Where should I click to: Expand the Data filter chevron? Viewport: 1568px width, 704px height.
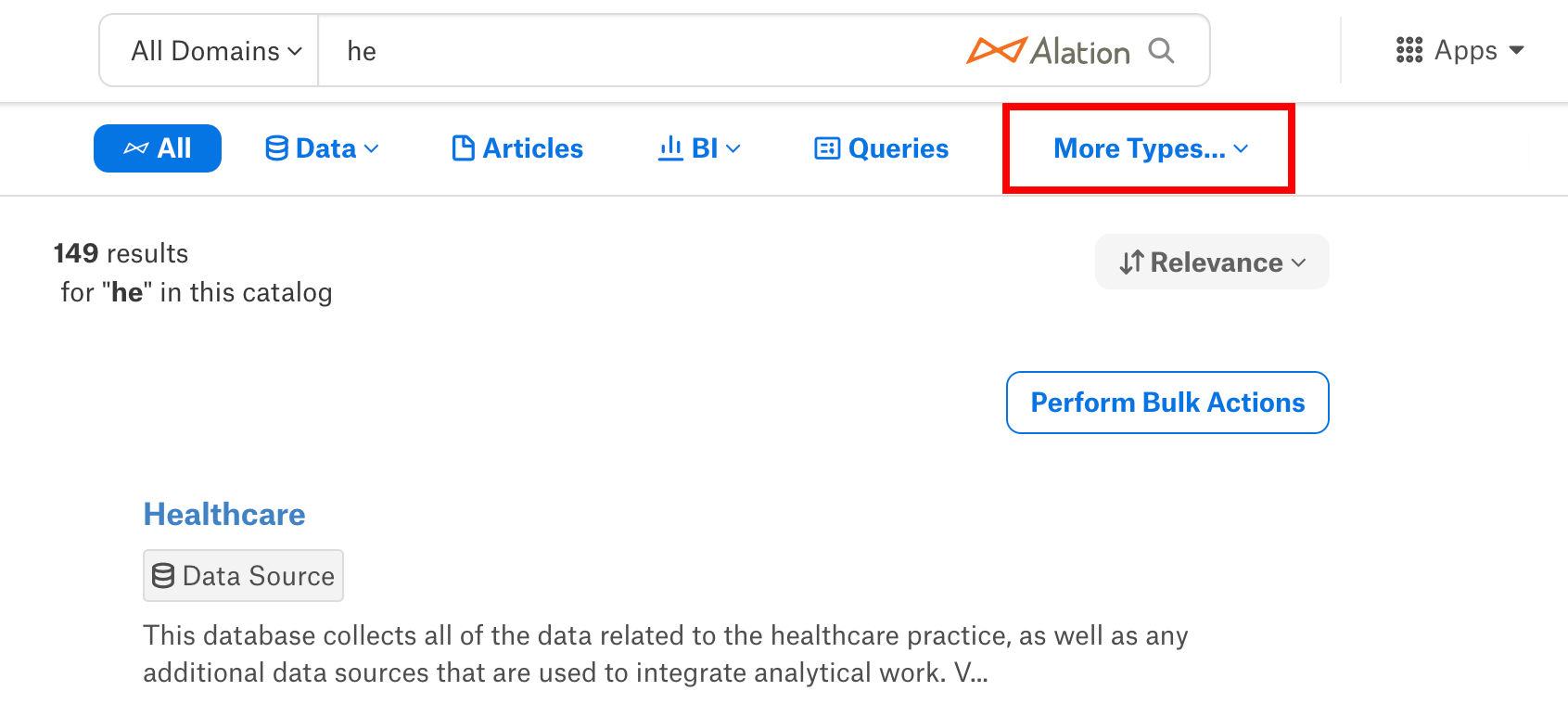tap(372, 148)
